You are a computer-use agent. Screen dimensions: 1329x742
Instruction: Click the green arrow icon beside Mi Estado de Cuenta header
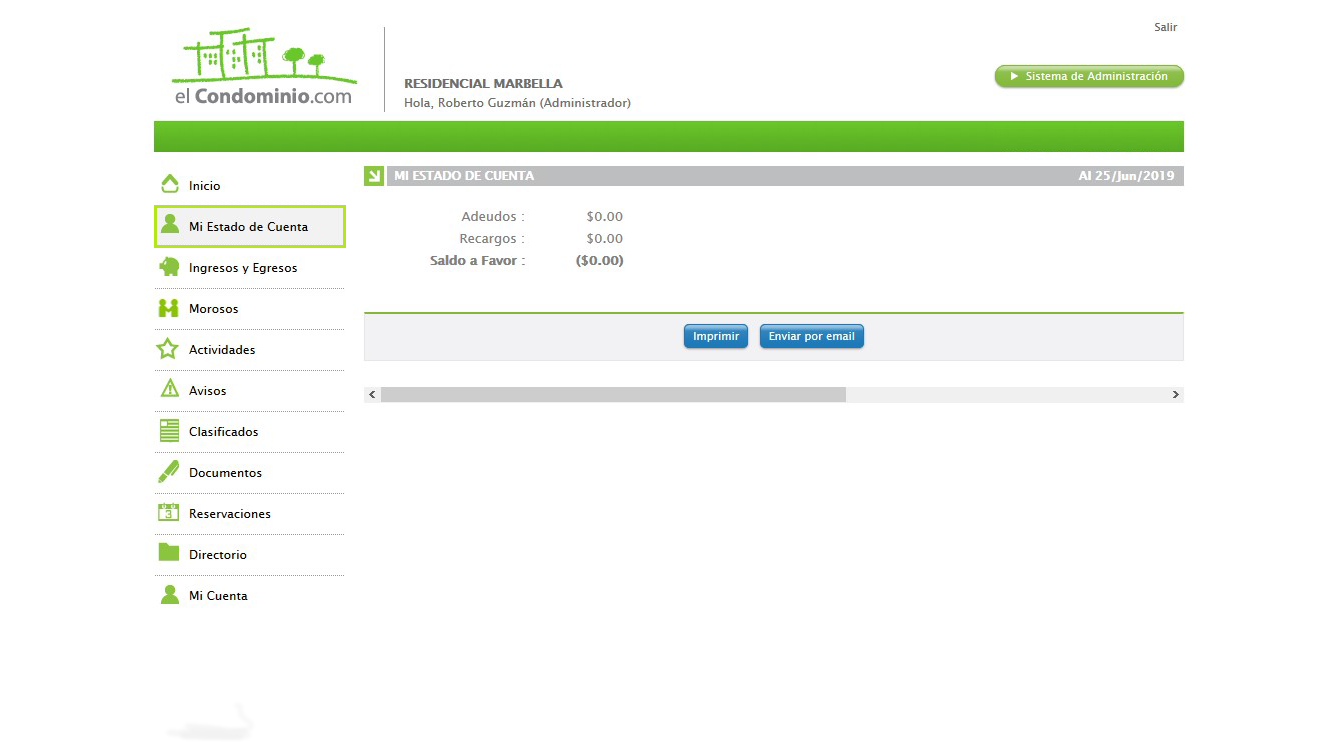coord(374,176)
